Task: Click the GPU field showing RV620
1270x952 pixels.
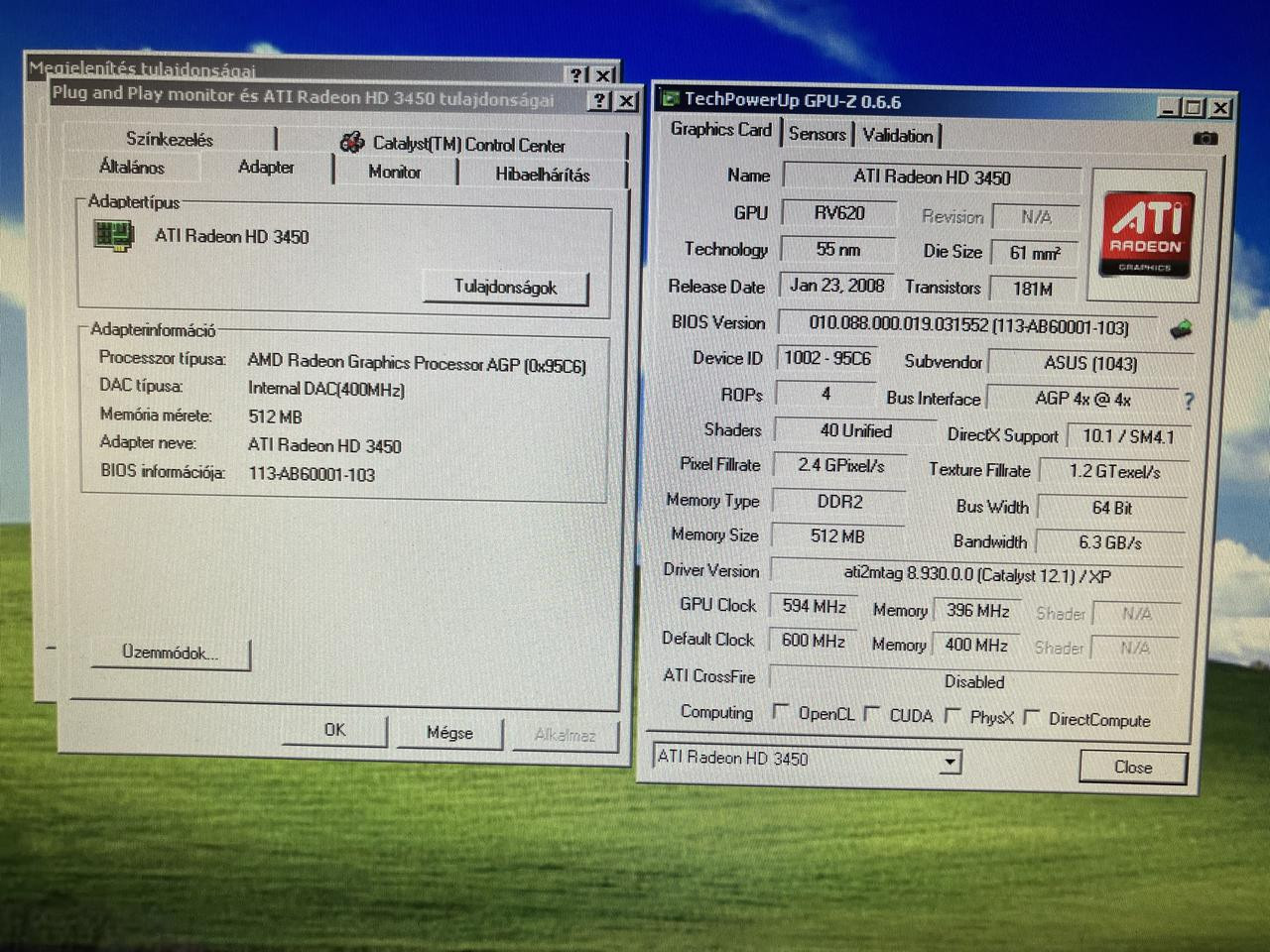Action: (839, 213)
